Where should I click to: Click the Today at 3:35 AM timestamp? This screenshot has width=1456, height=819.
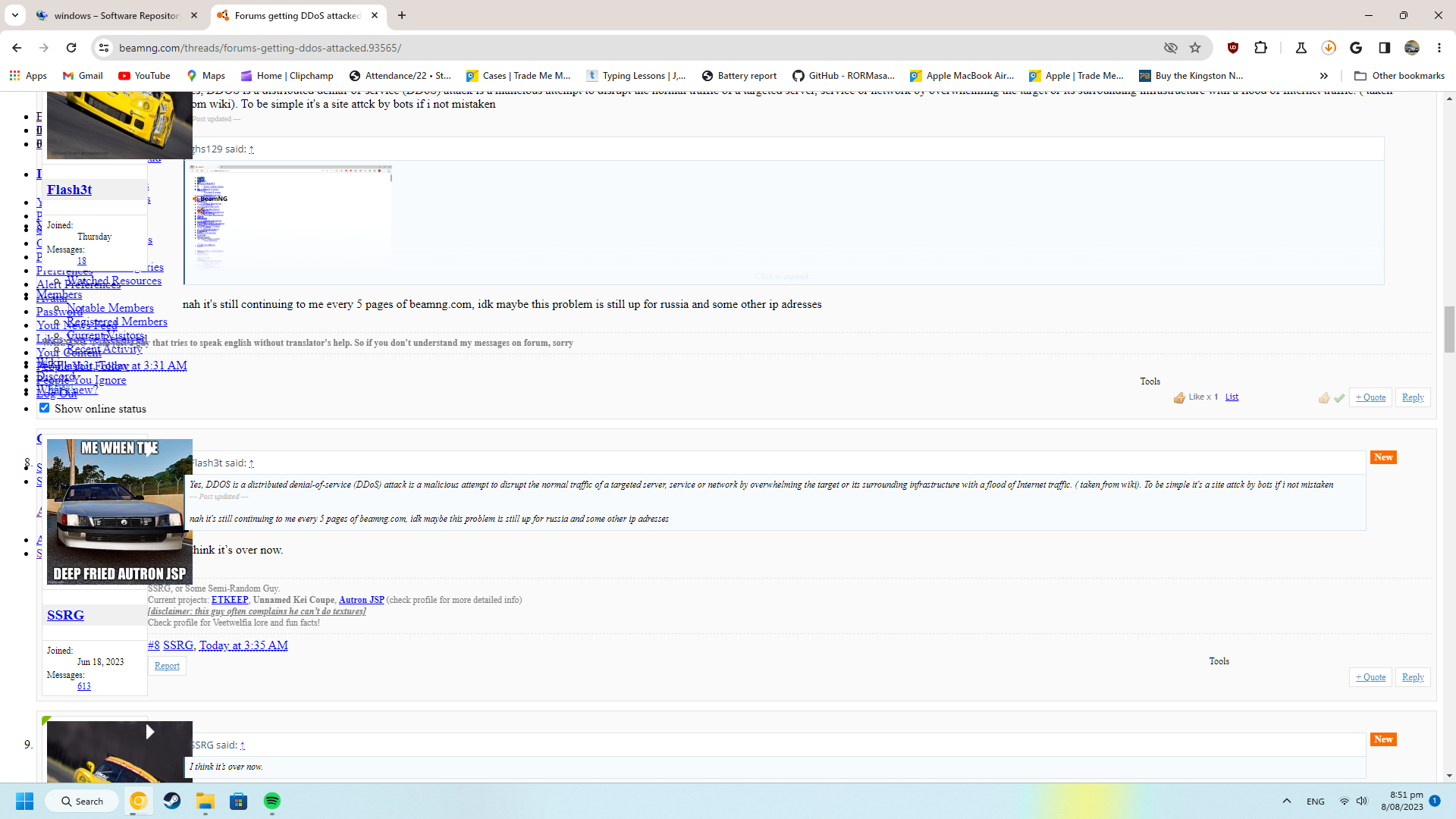[243, 645]
